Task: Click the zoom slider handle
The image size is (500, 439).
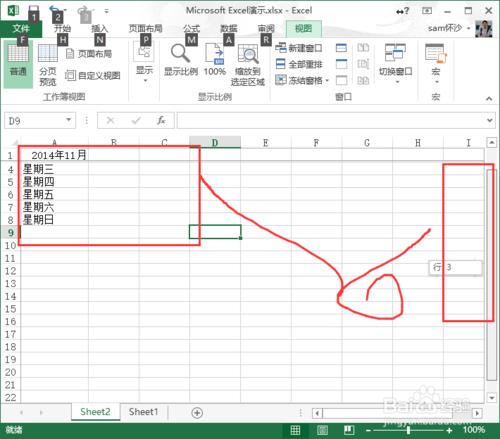Action: click(408, 430)
